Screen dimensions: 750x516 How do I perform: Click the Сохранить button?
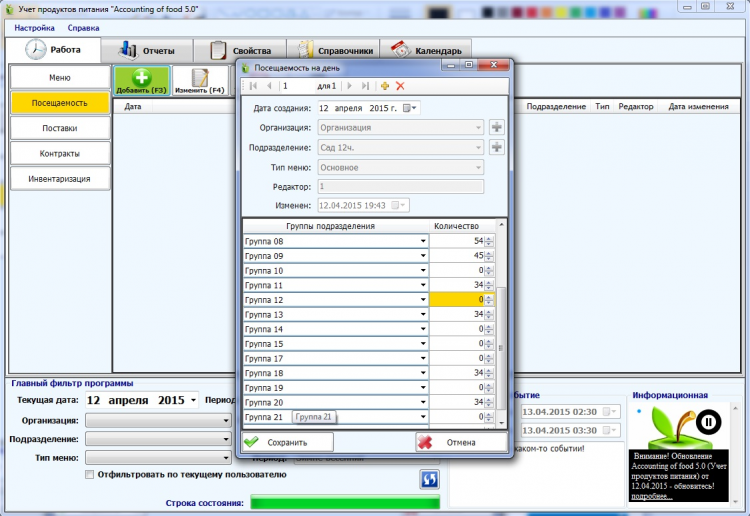tap(288, 442)
